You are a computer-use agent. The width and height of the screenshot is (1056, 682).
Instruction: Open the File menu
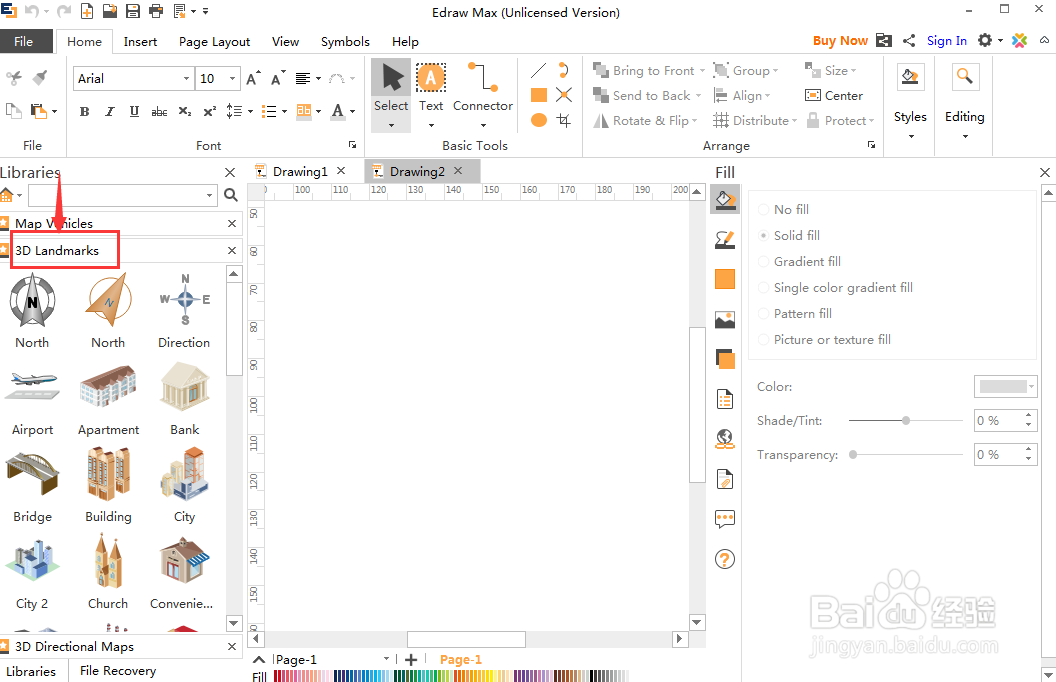[x=24, y=41]
